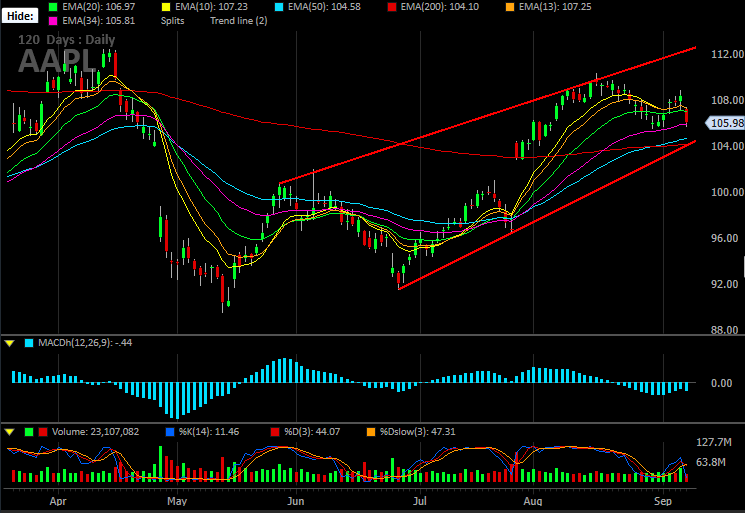The height and width of the screenshot is (513, 745).
Task: Select the Trend line (2) legend entry
Action: pyautogui.click(x=239, y=21)
